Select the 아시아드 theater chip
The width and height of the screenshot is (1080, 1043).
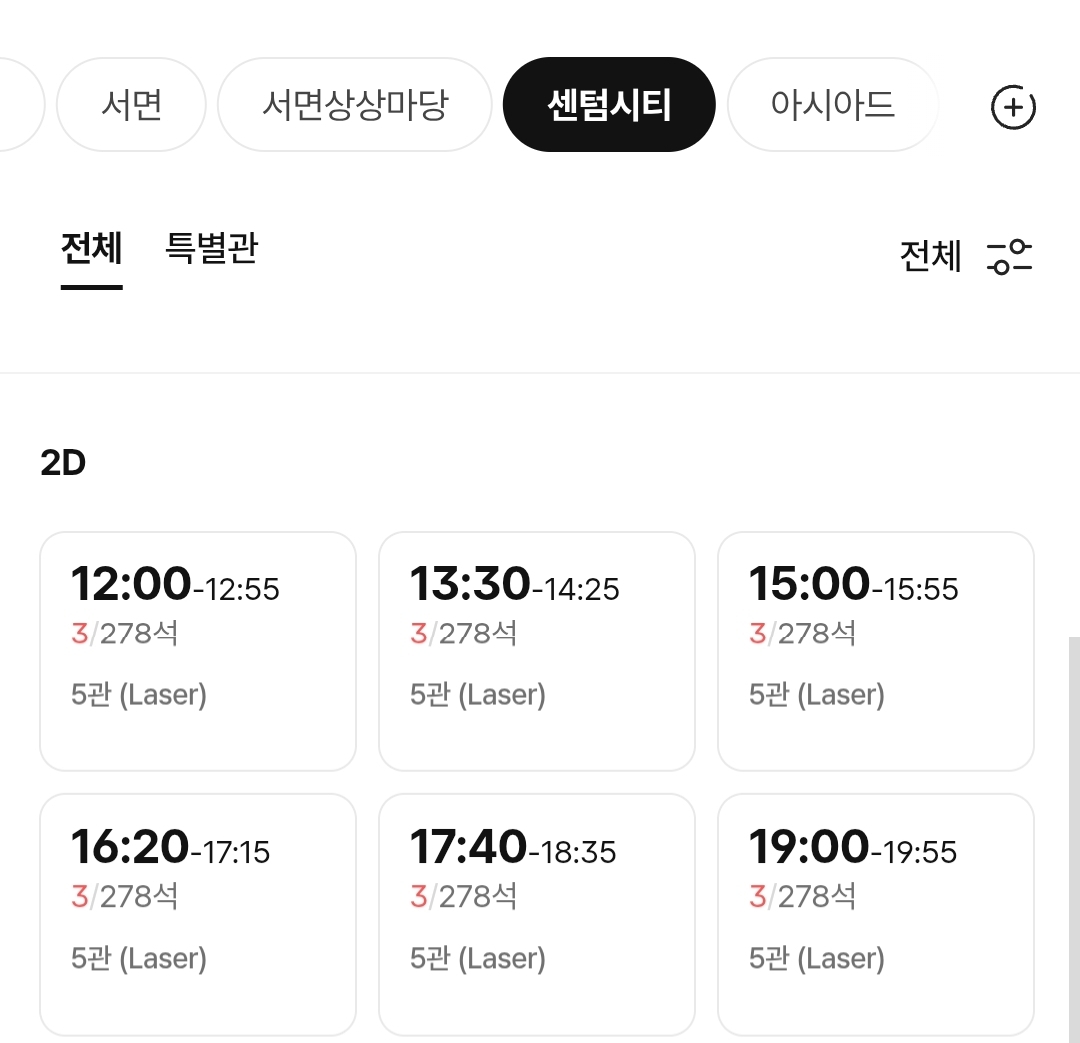point(832,105)
